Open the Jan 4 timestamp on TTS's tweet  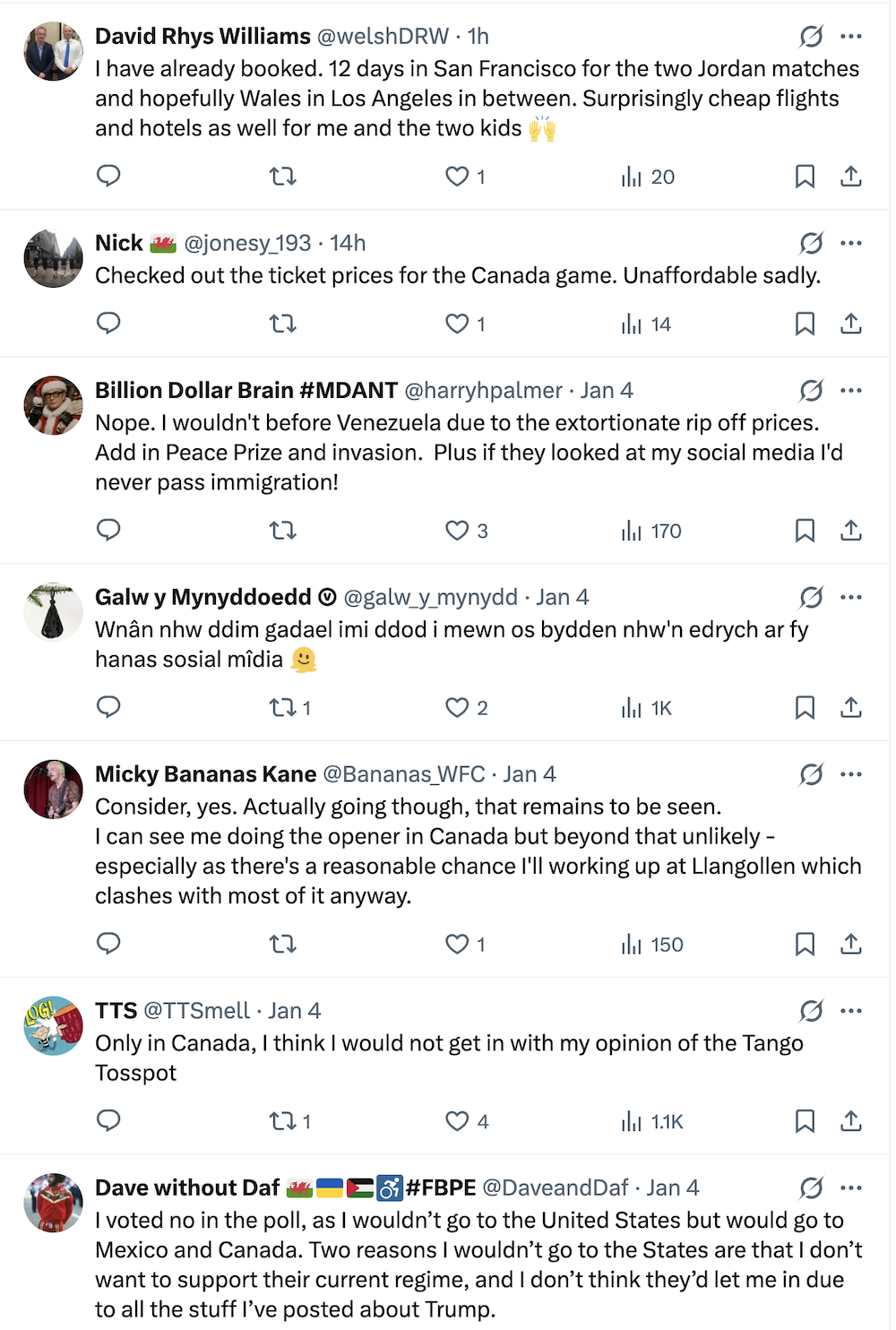click(294, 1011)
